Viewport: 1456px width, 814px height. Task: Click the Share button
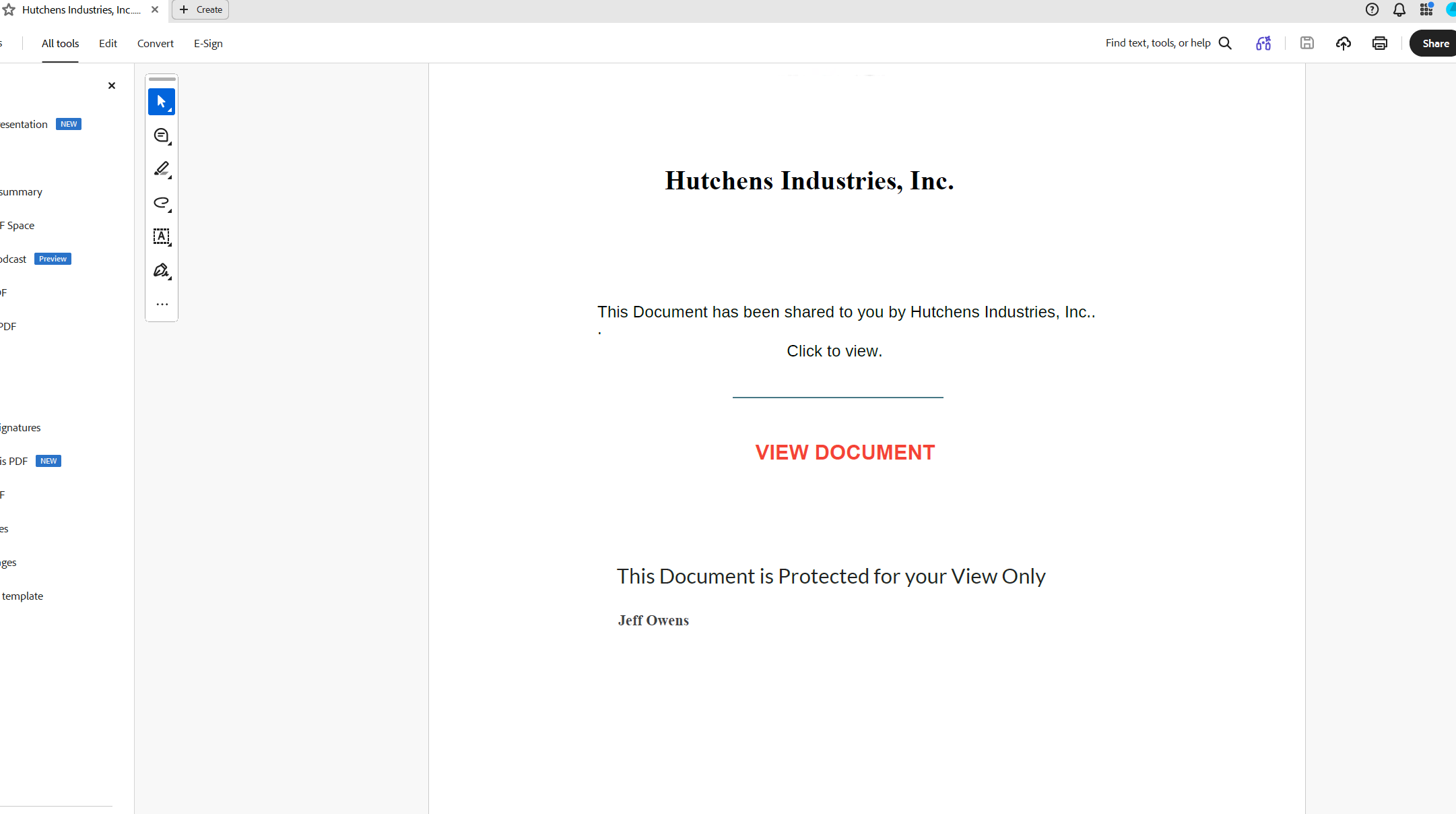(1434, 43)
